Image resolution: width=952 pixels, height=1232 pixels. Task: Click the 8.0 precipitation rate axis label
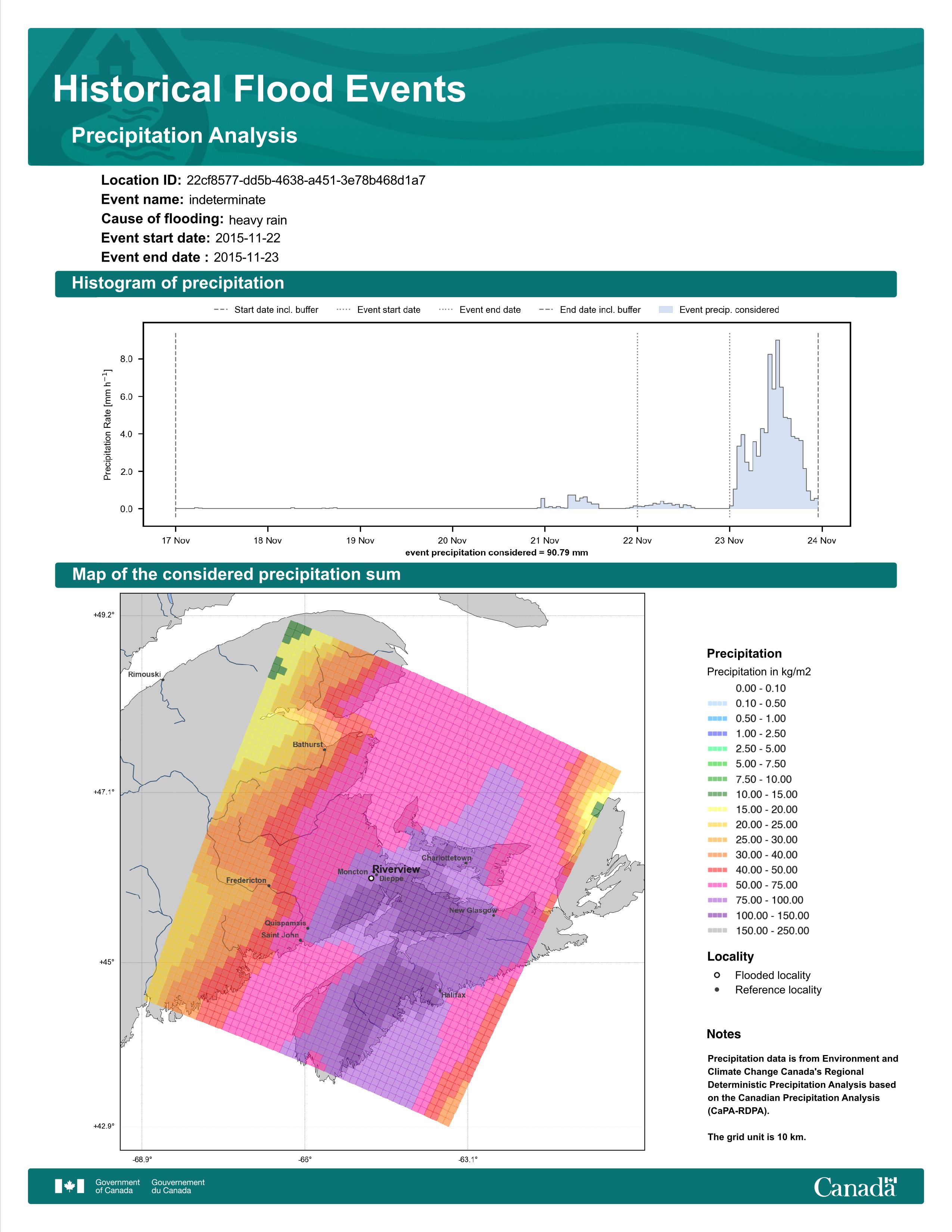[126, 359]
